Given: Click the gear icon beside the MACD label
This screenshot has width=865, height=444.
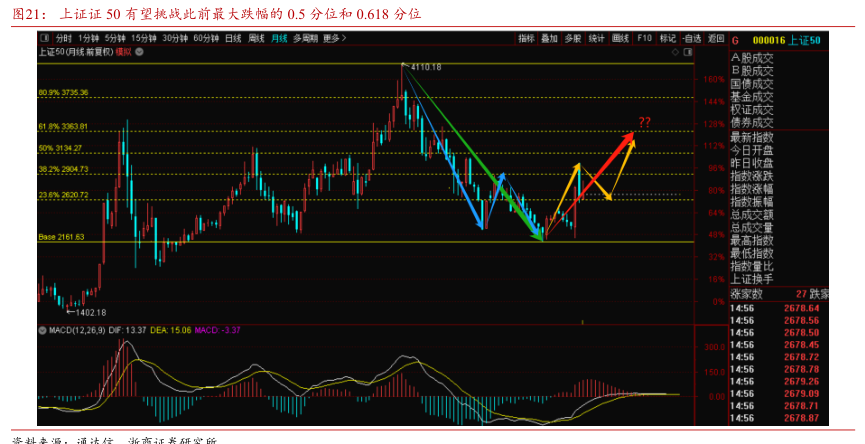Looking at the screenshot, I should 40,329.
